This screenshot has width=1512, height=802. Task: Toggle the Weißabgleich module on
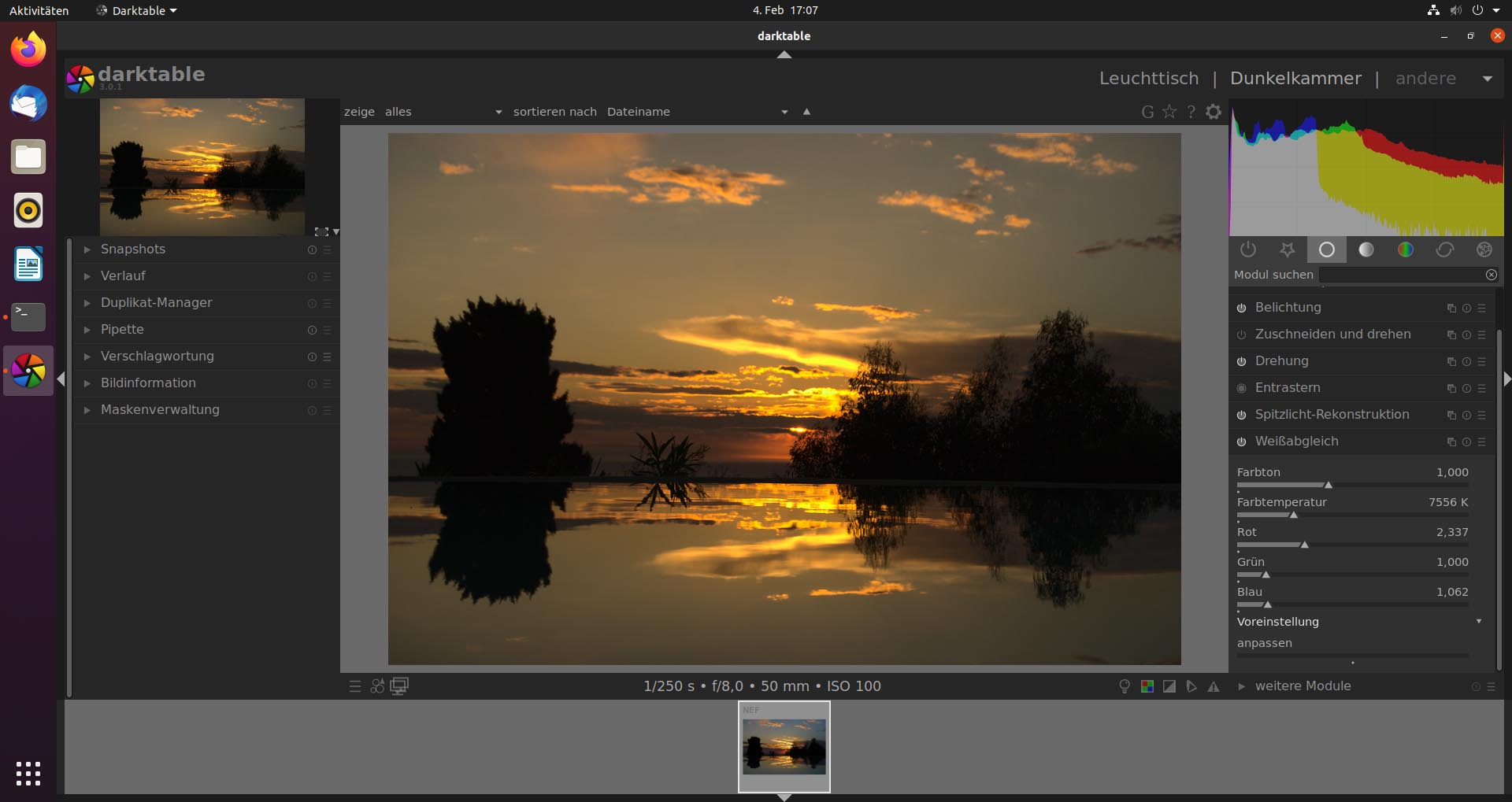(x=1241, y=442)
